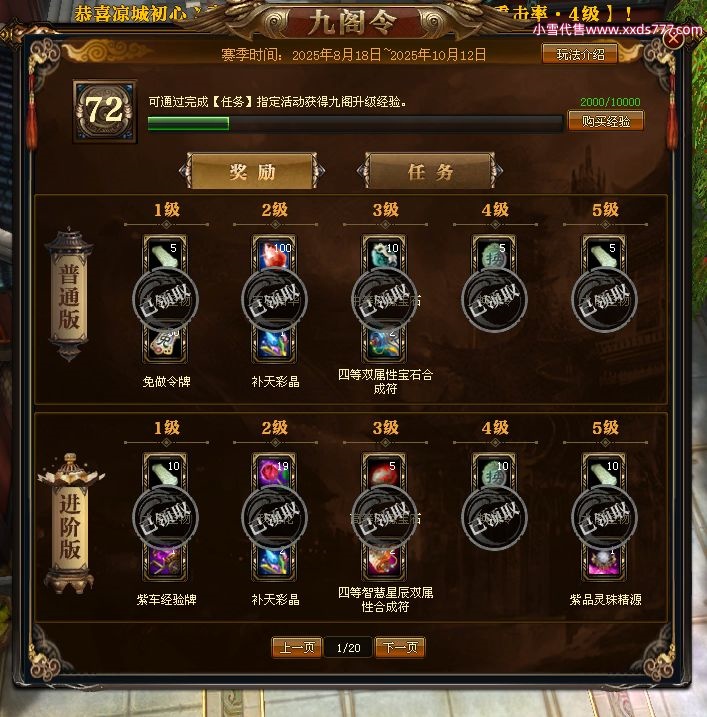Go to previous page with 上一页
707x717 pixels.
(x=297, y=647)
